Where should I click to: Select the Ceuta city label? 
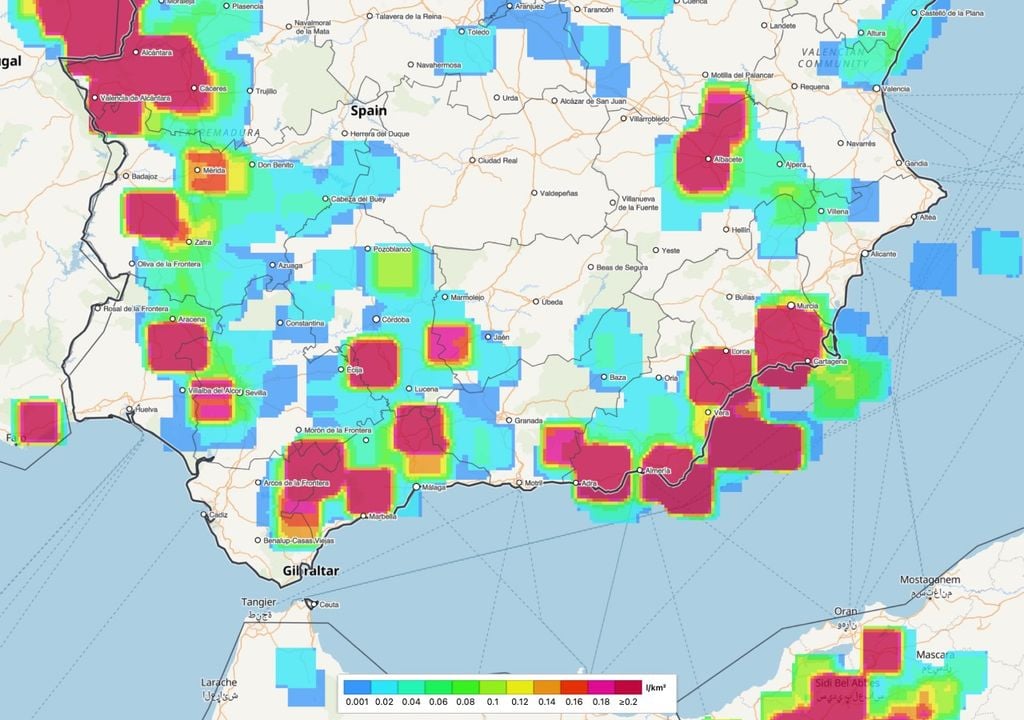pyautogui.click(x=329, y=604)
